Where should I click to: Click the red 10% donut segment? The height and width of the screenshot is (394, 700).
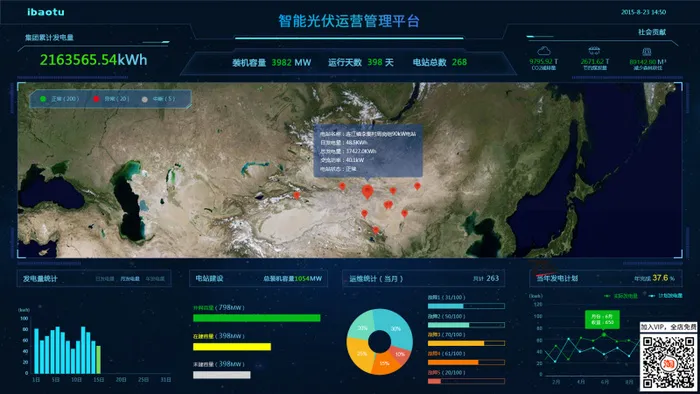pos(400,354)
